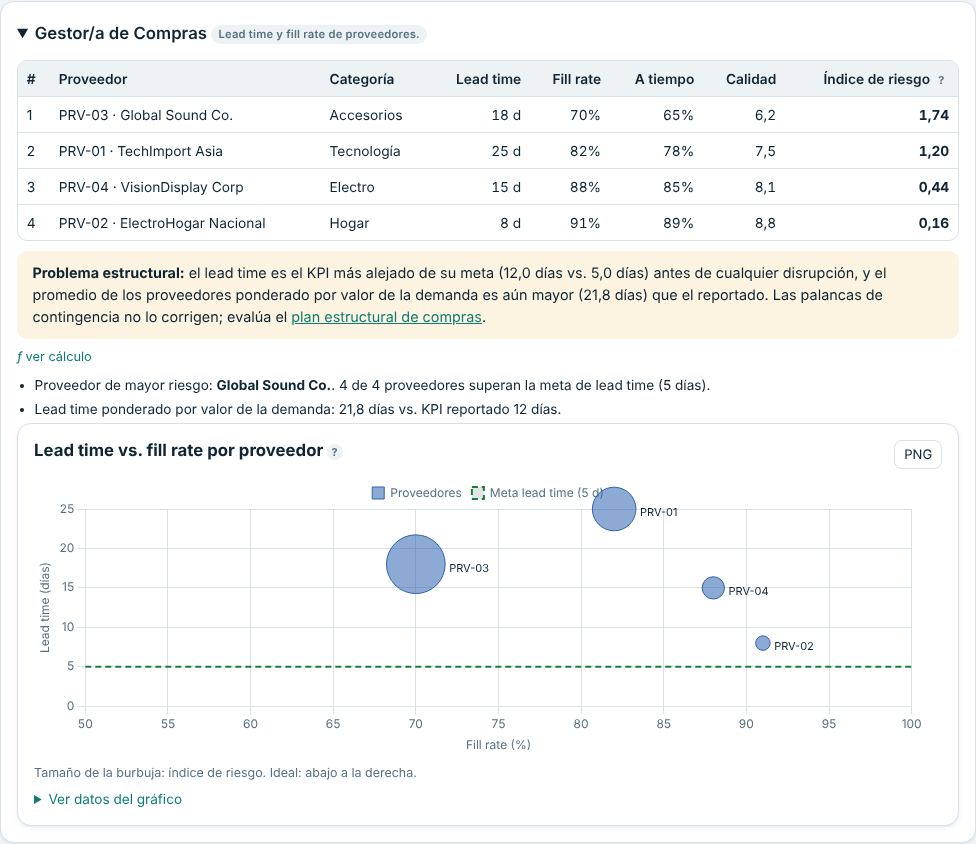This screenshot has height=844, width=976.
Task: Select row PRV-03 · Global Sound Co.
Action: click(488, 115)
